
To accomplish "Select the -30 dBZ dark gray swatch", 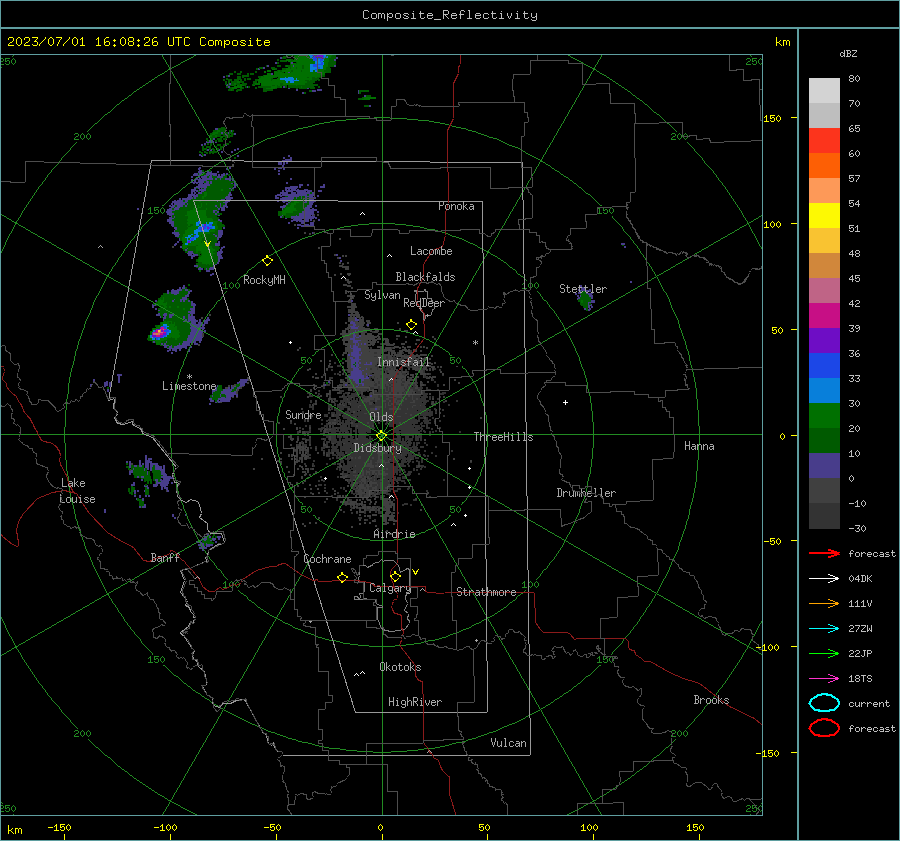I will coord(824,516).
